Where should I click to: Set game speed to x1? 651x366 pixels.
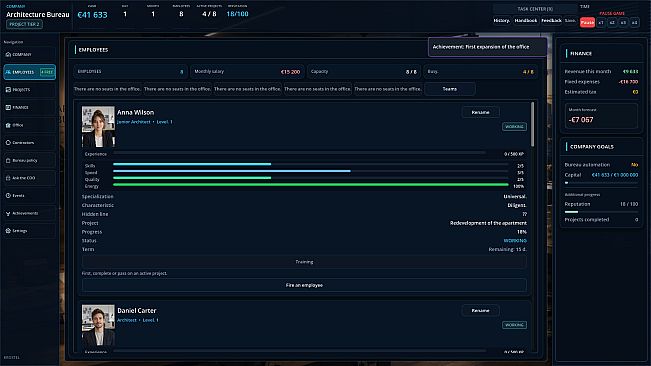point(601,22)
